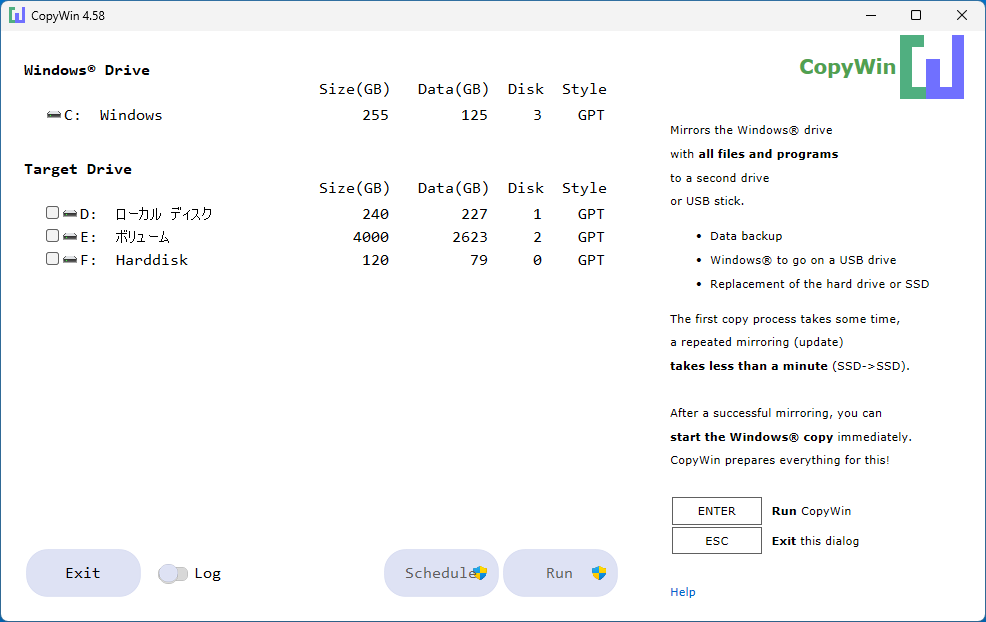Viewport: 986px width, 622px height.
Task: Click the ENTER key button
Action: point(717,511)
